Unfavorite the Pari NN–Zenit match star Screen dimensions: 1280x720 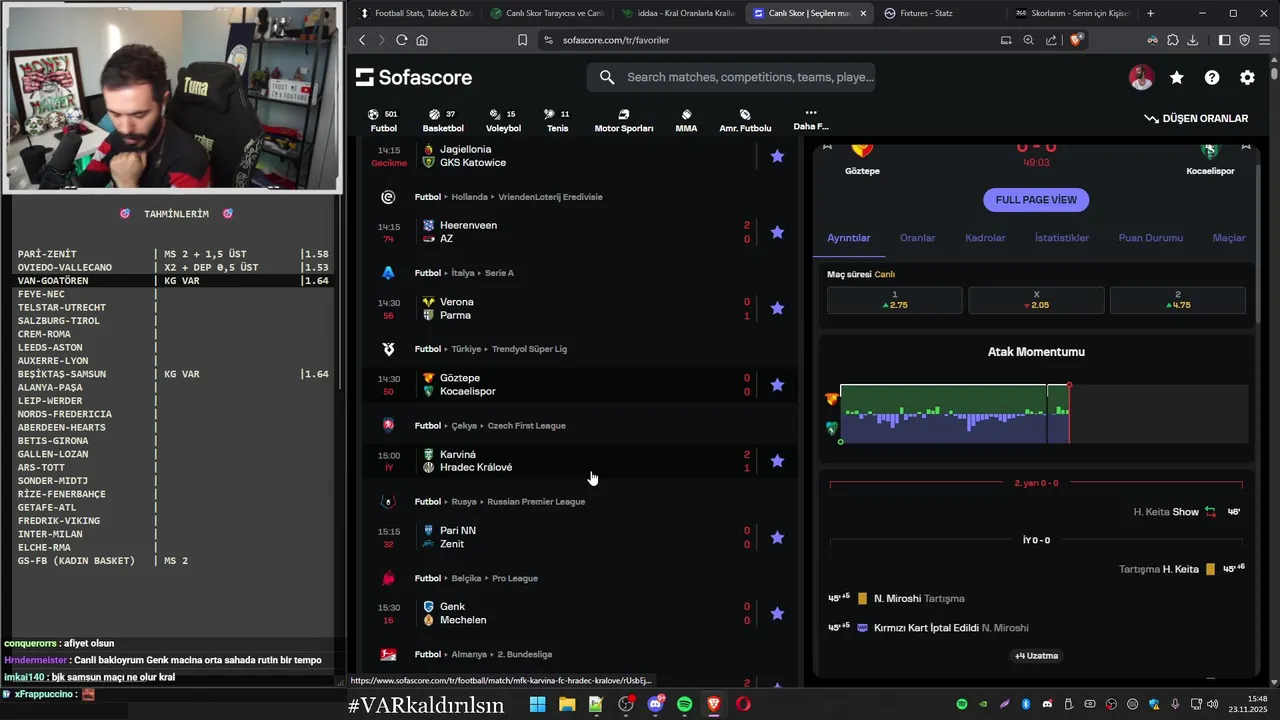(x=777, y=537)
